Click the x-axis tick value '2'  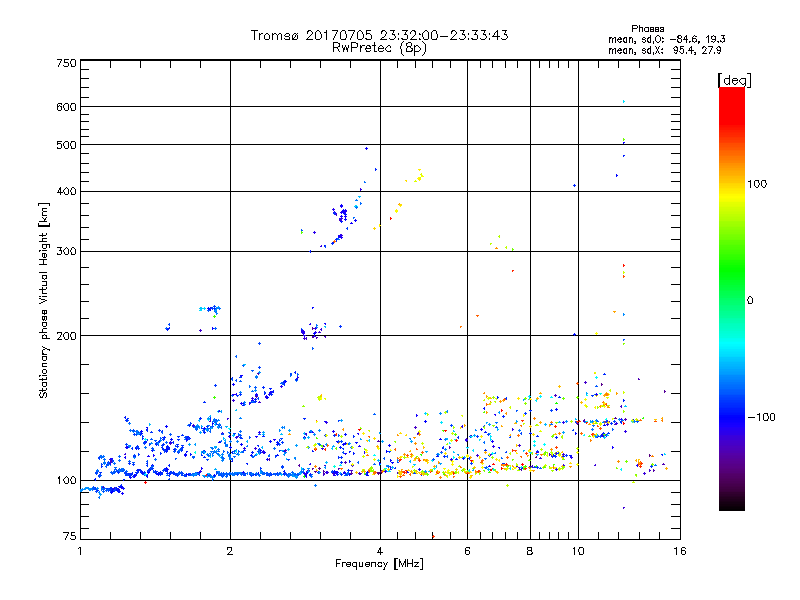click(x=230, y=551)
